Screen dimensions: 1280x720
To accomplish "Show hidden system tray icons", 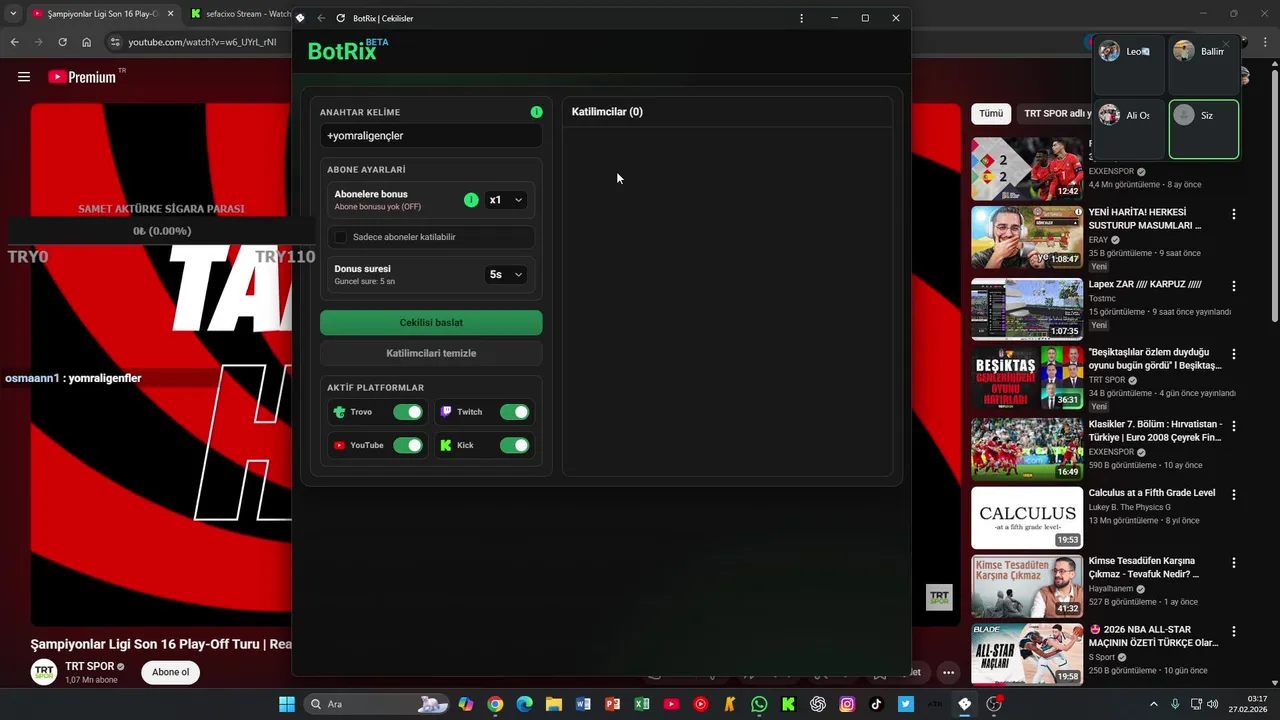I will click(x=1153, y=704).
